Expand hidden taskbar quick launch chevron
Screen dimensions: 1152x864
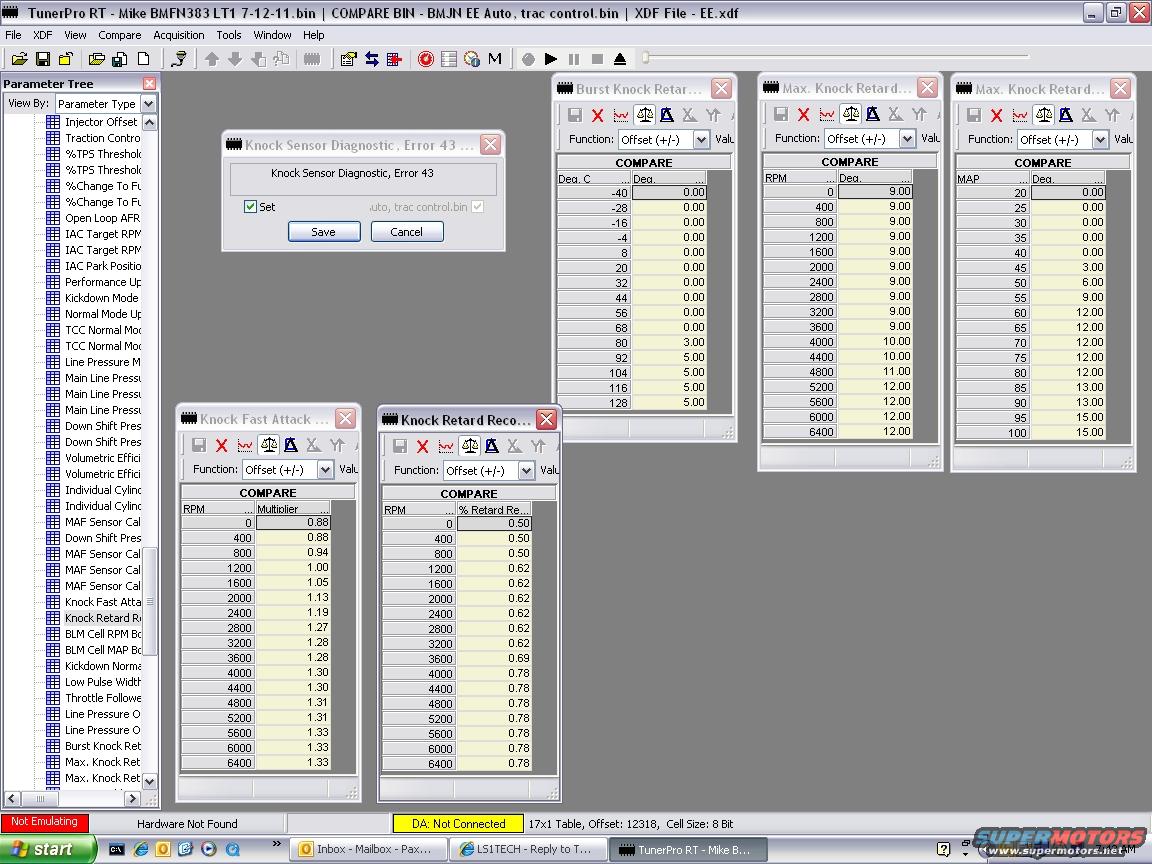click(276, 843)
